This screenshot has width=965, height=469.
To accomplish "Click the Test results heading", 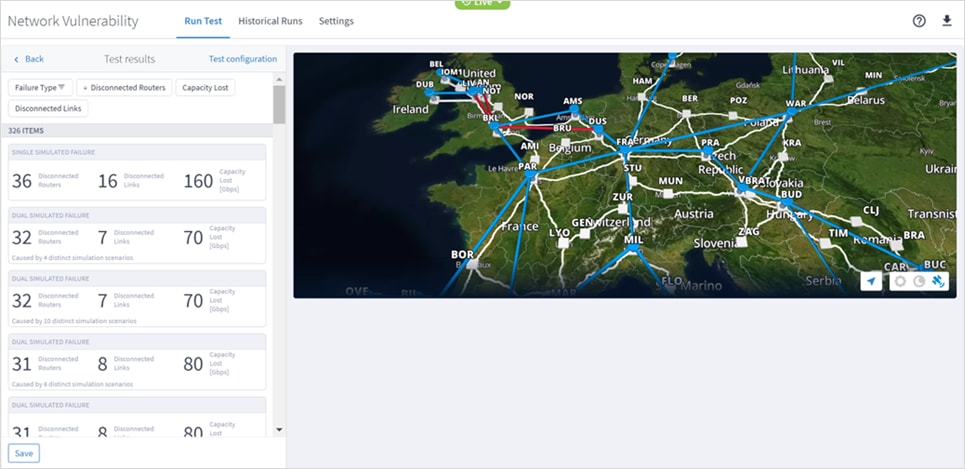I will click(x=129, y=59).
